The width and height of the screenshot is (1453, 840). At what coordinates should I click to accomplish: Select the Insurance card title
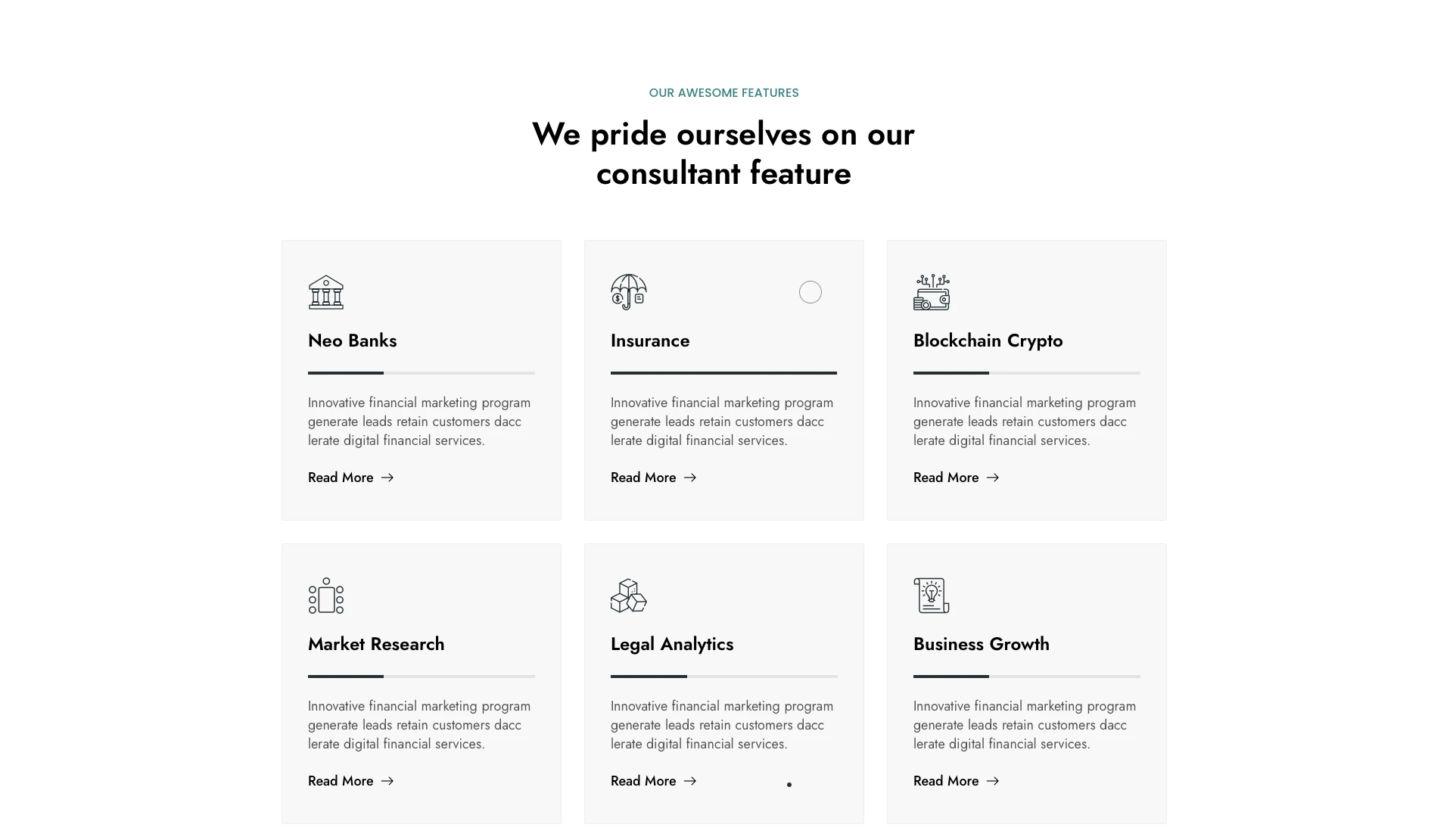click(x=650, y=341)
